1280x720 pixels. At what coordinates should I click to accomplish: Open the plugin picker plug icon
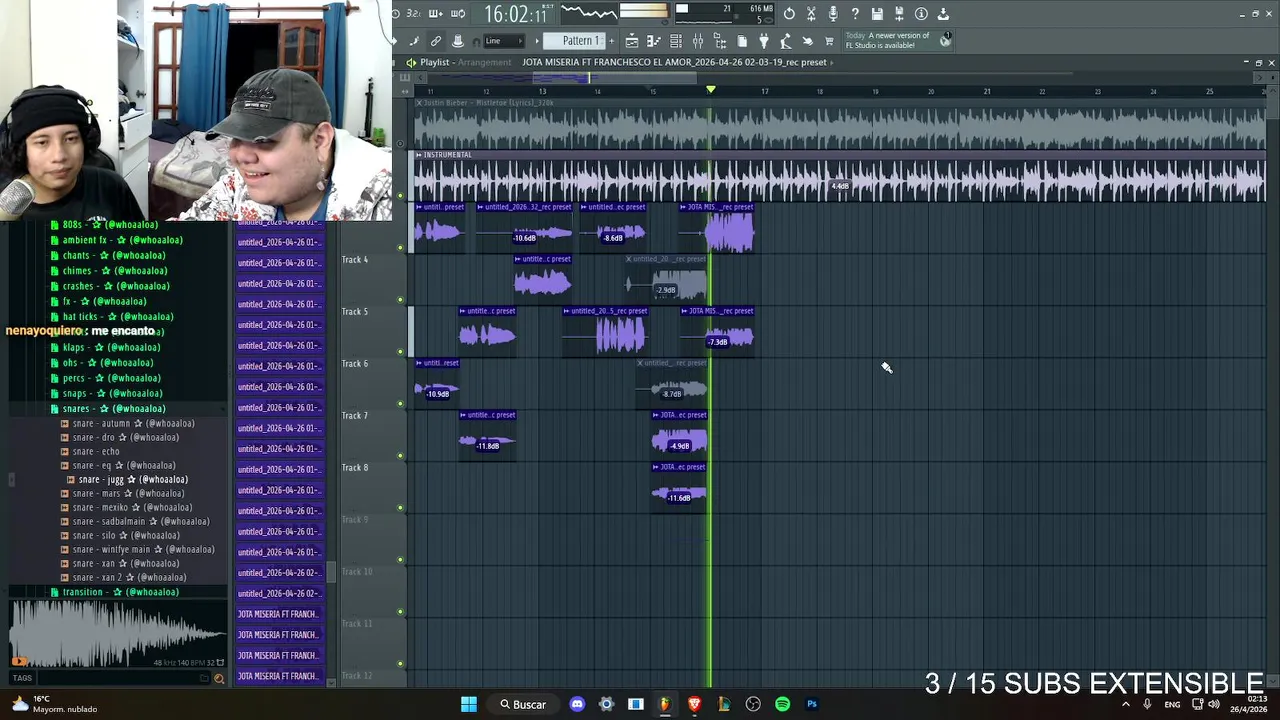click(x=764, y=41)
